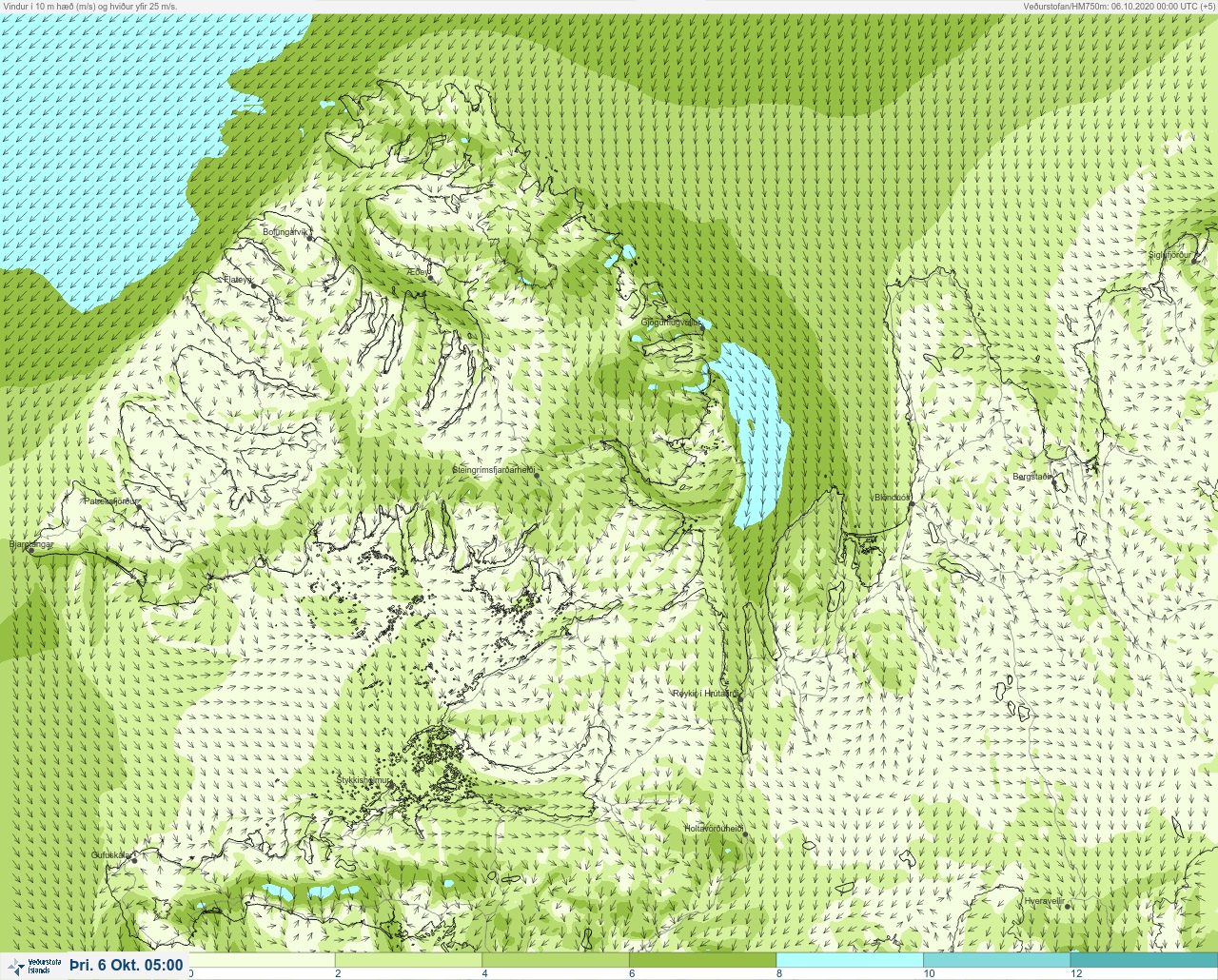
Task: Click the date label Þri. 6 Okt. 05:00
Action: tap(127, 966)
